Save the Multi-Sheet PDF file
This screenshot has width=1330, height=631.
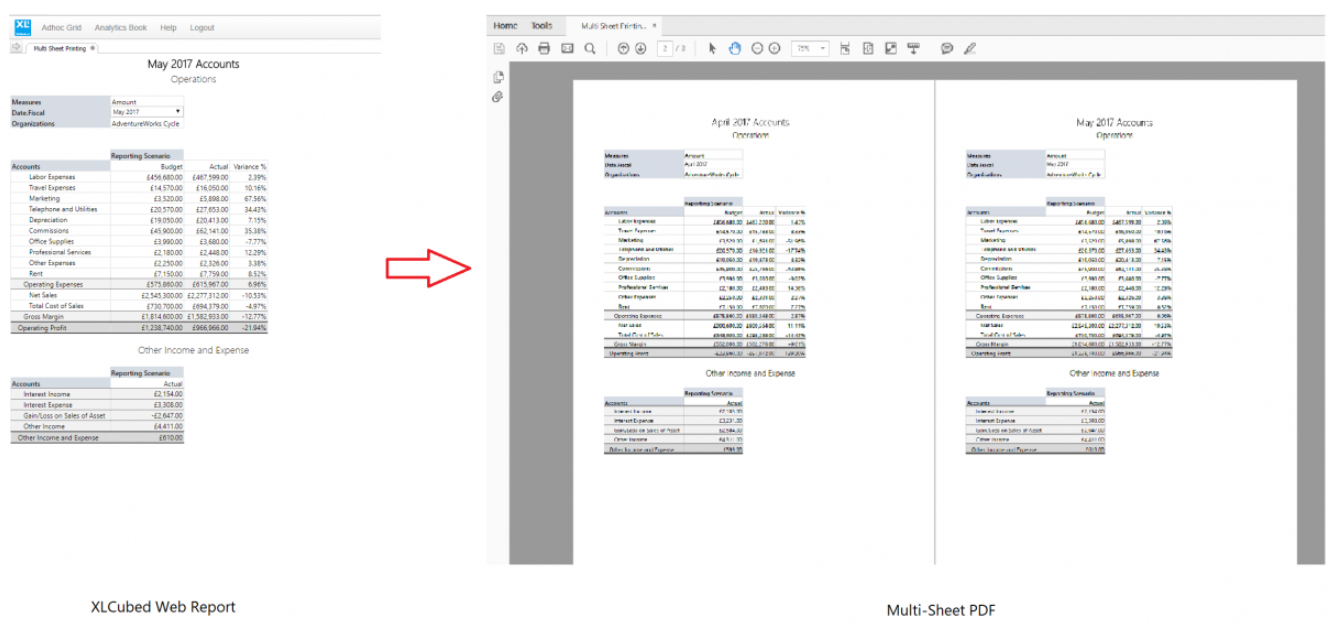[498, 48]
